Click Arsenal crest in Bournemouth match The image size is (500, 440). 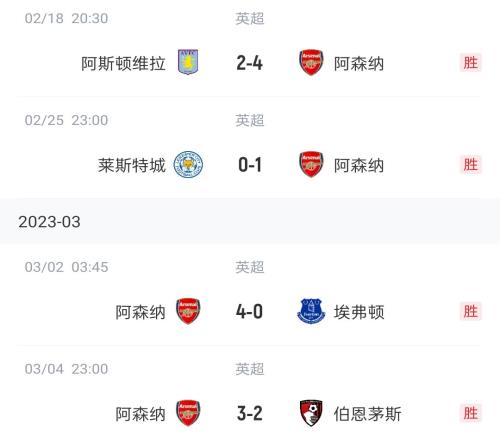pyautogui.click(x=188, y=413)
